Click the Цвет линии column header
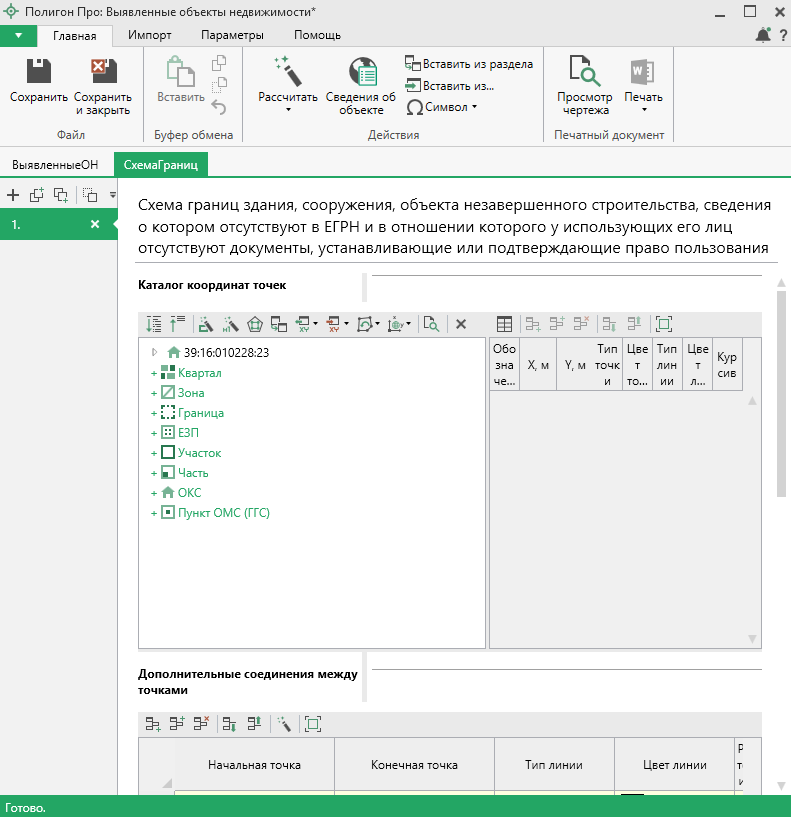This screenshot has height=817, width=791. pos(674,765)
